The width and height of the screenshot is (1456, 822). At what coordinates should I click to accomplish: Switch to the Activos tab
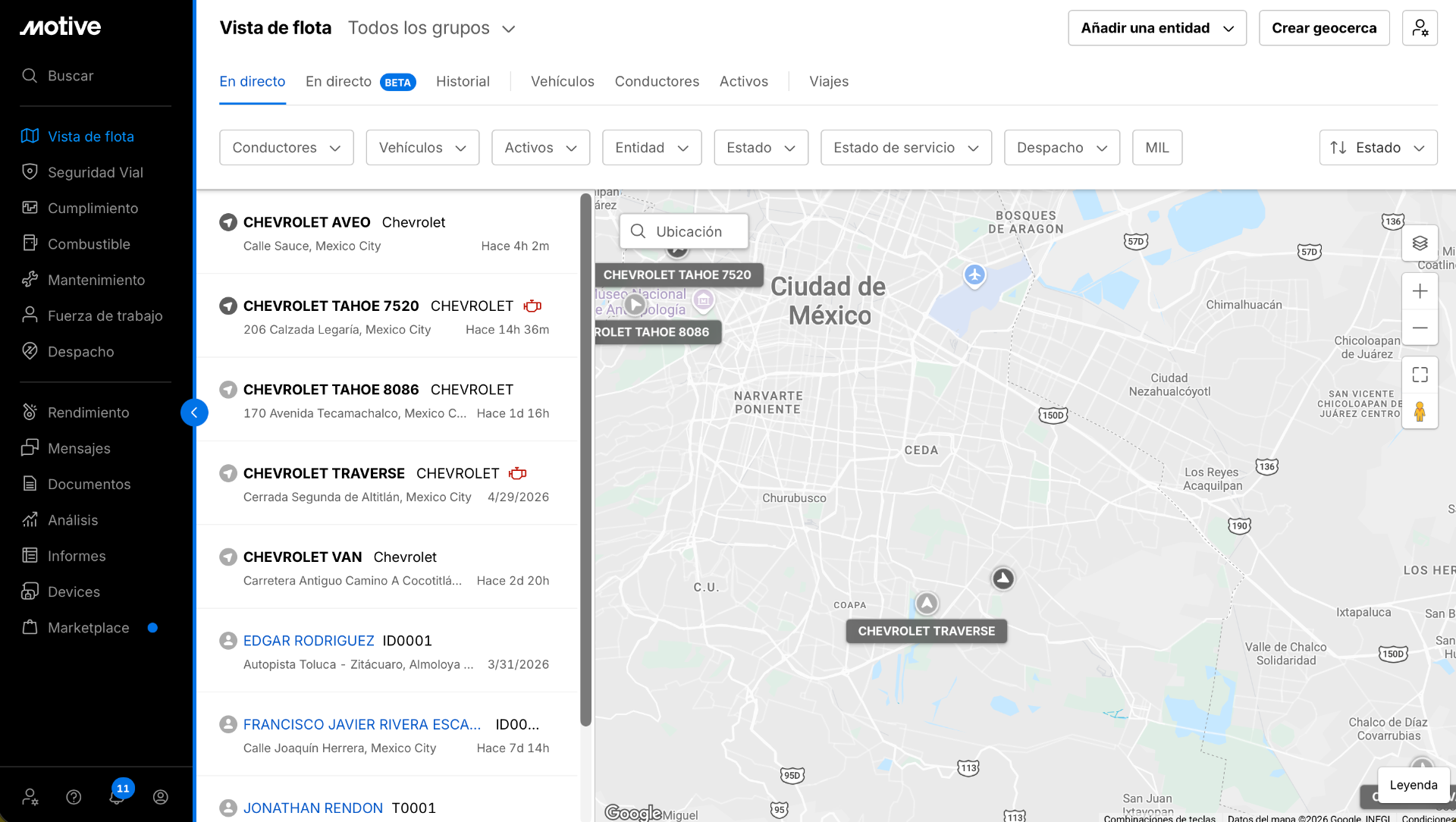coord(744,81)
